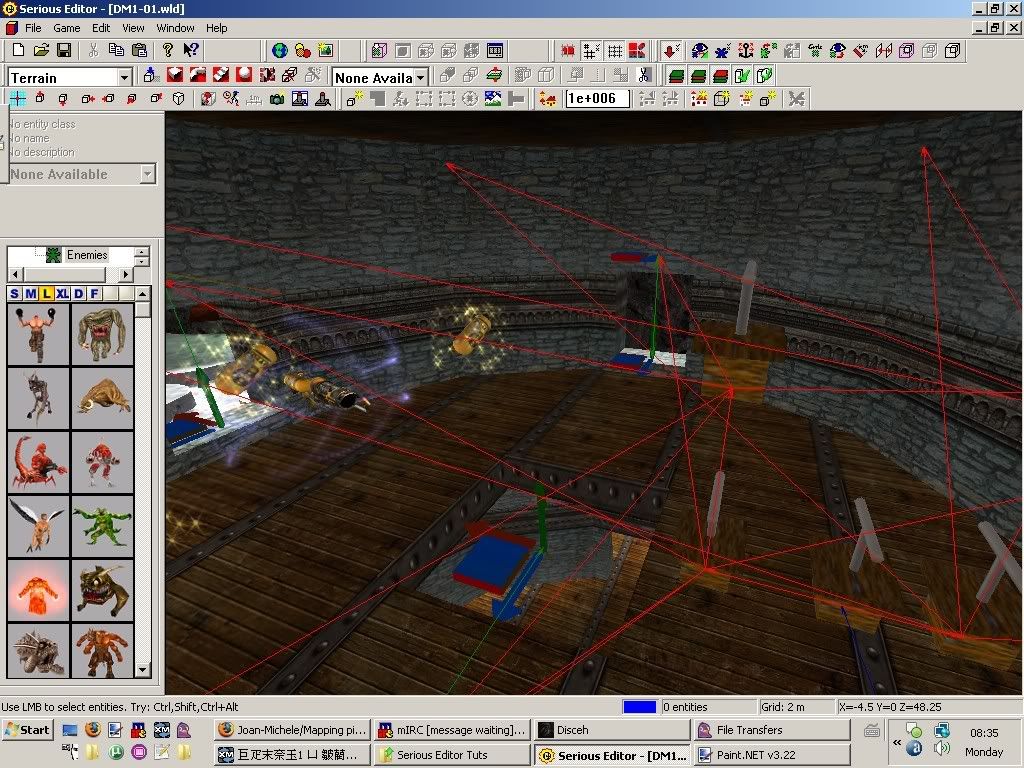Image resolution: width=1024 pixels, height=768 pixels.
Task: Select the D filter button
Action: point(78,293)
